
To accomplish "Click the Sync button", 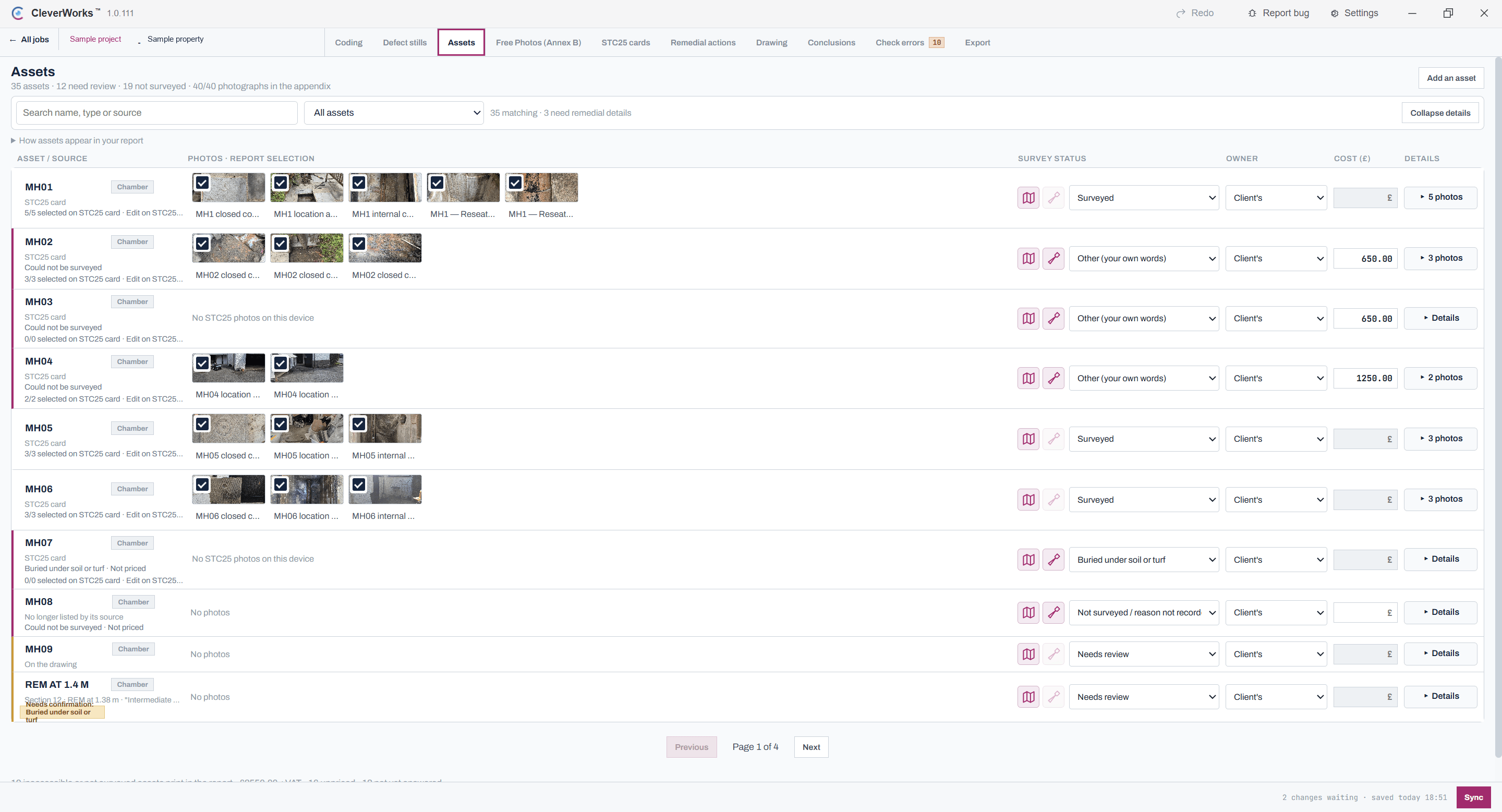I will [1473, 797].
